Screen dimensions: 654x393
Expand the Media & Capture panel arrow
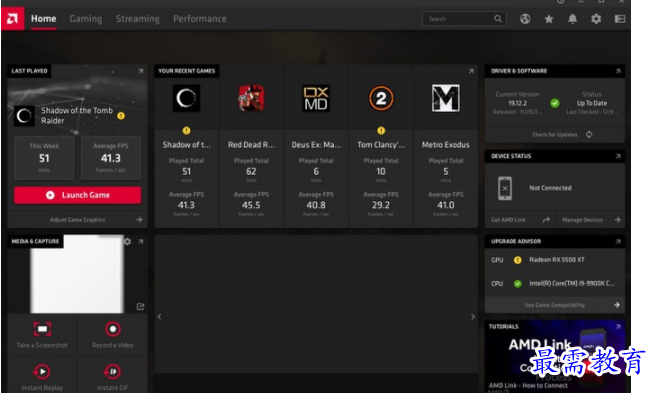tap(141, 242)
